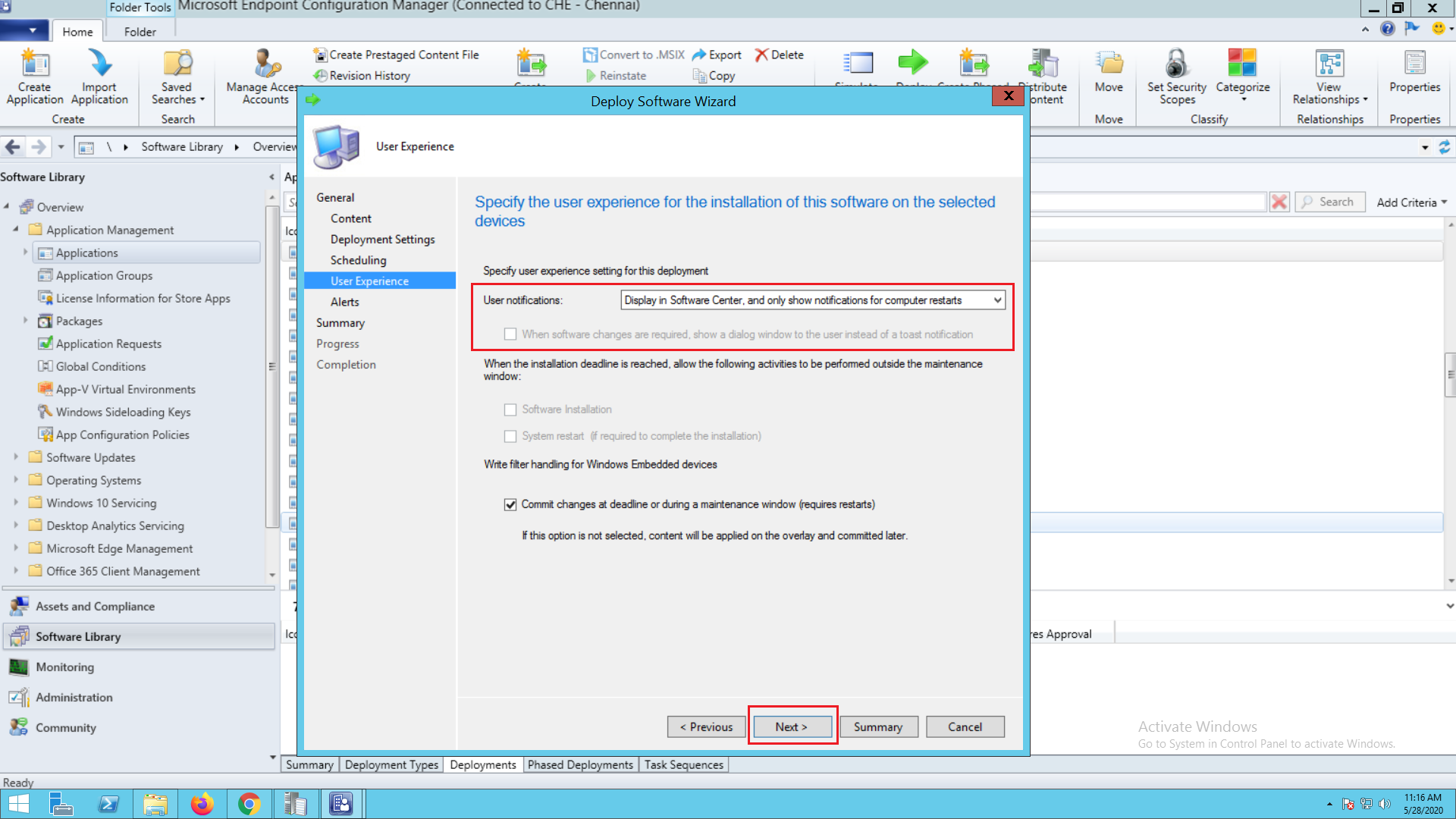
Task: Click the Set Security Scopes lock icon
Action: [x=1176, y=64]
